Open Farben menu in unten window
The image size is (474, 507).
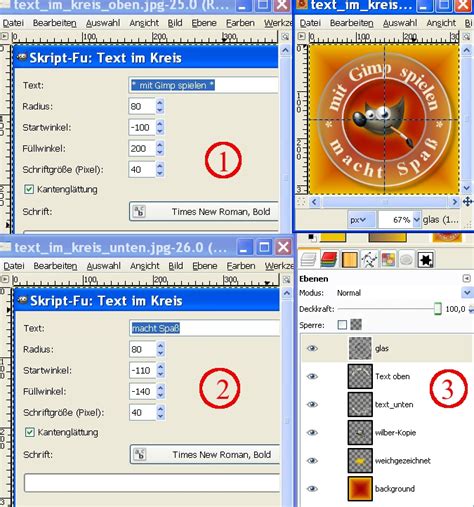coord(241,266)
